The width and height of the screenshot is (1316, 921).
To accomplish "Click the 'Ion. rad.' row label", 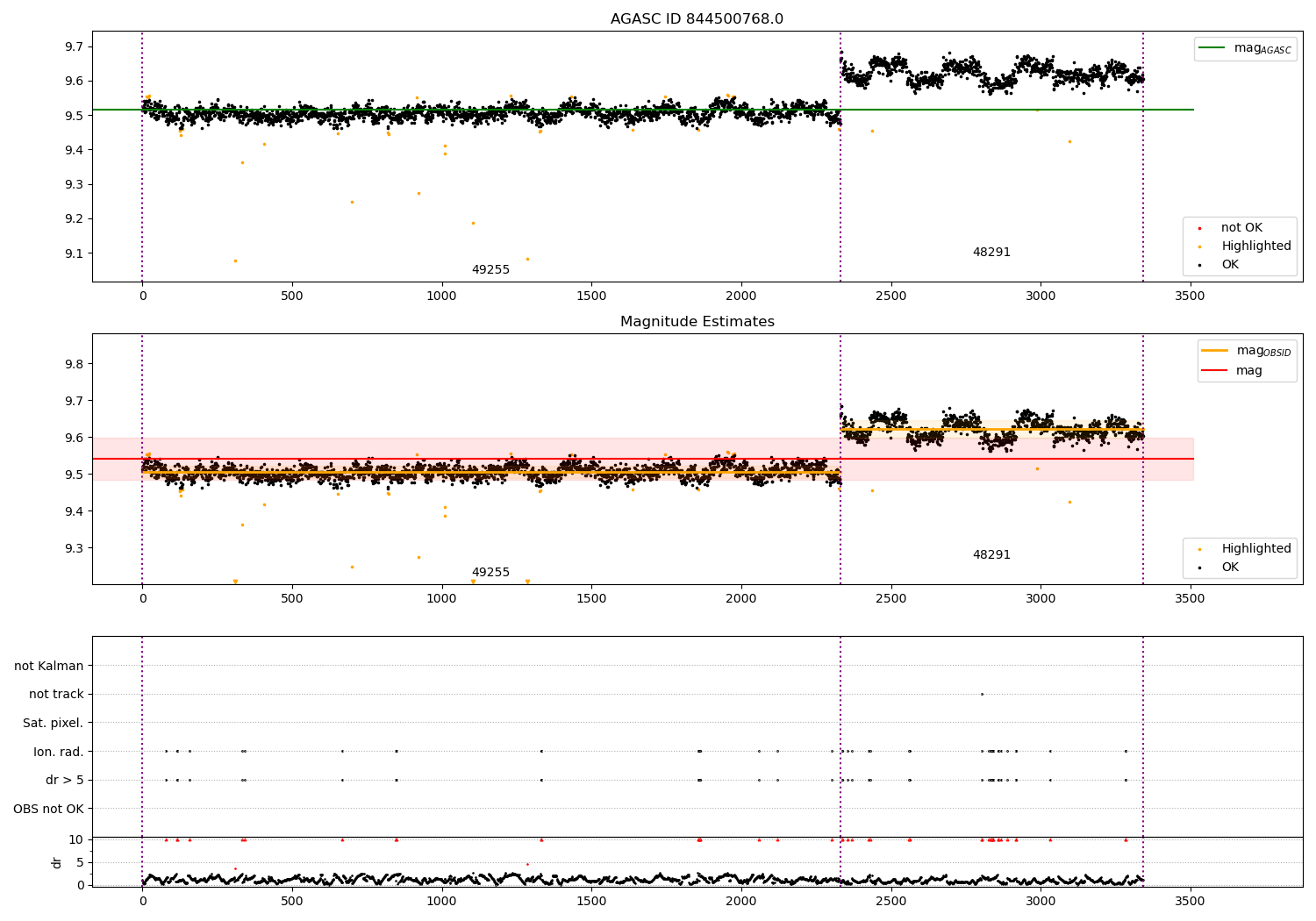I will point(59,752).
